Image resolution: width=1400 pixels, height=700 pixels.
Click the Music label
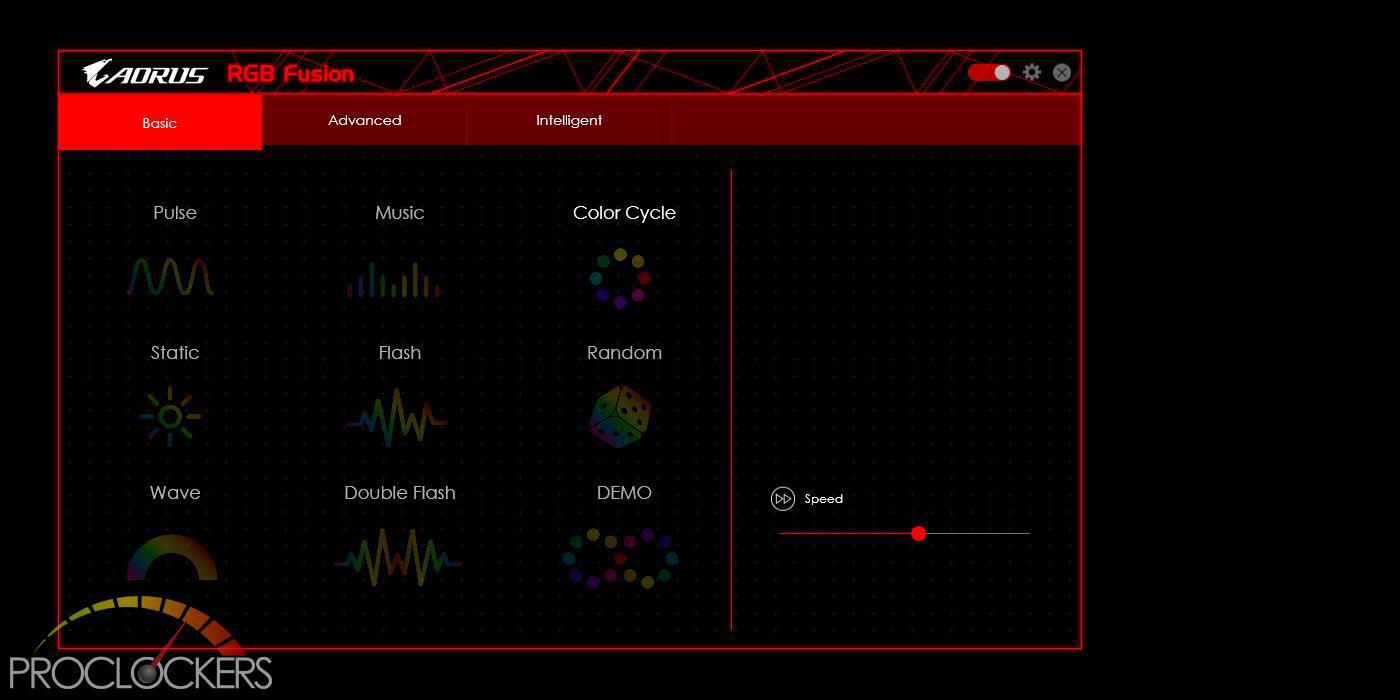[x=399, y=213]
